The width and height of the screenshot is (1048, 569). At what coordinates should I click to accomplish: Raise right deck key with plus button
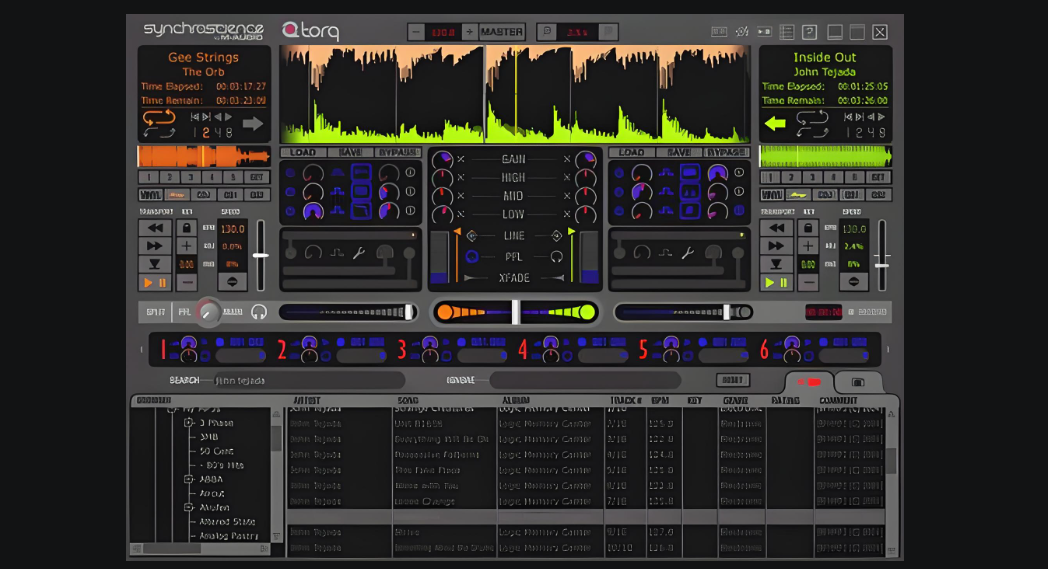[808, 246]
